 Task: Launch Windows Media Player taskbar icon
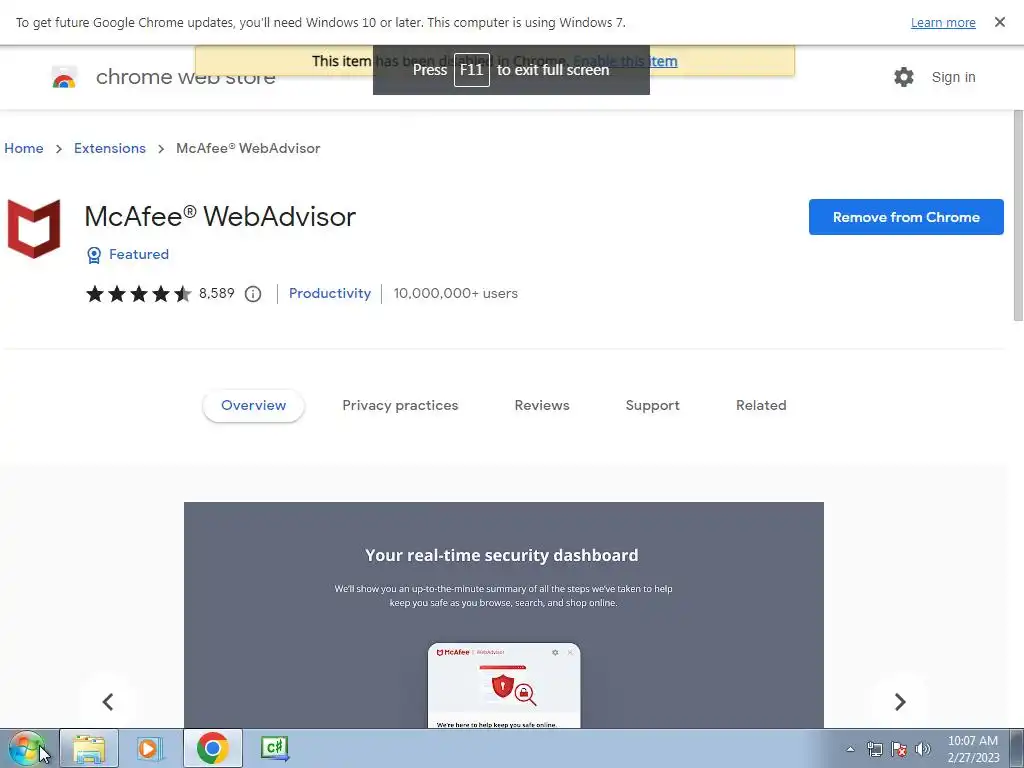[x=150, y=748]
